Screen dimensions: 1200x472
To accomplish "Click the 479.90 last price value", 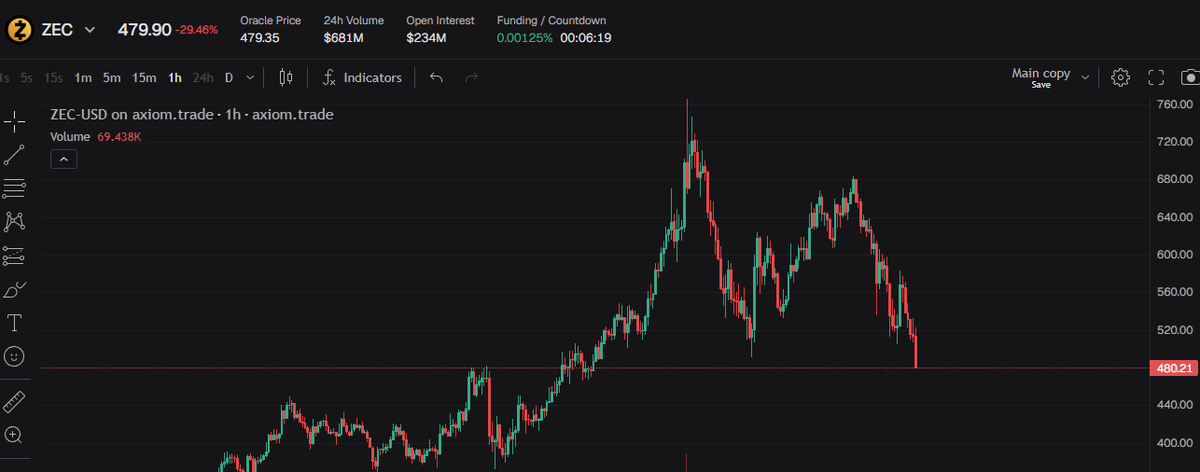I will (145, 30).
